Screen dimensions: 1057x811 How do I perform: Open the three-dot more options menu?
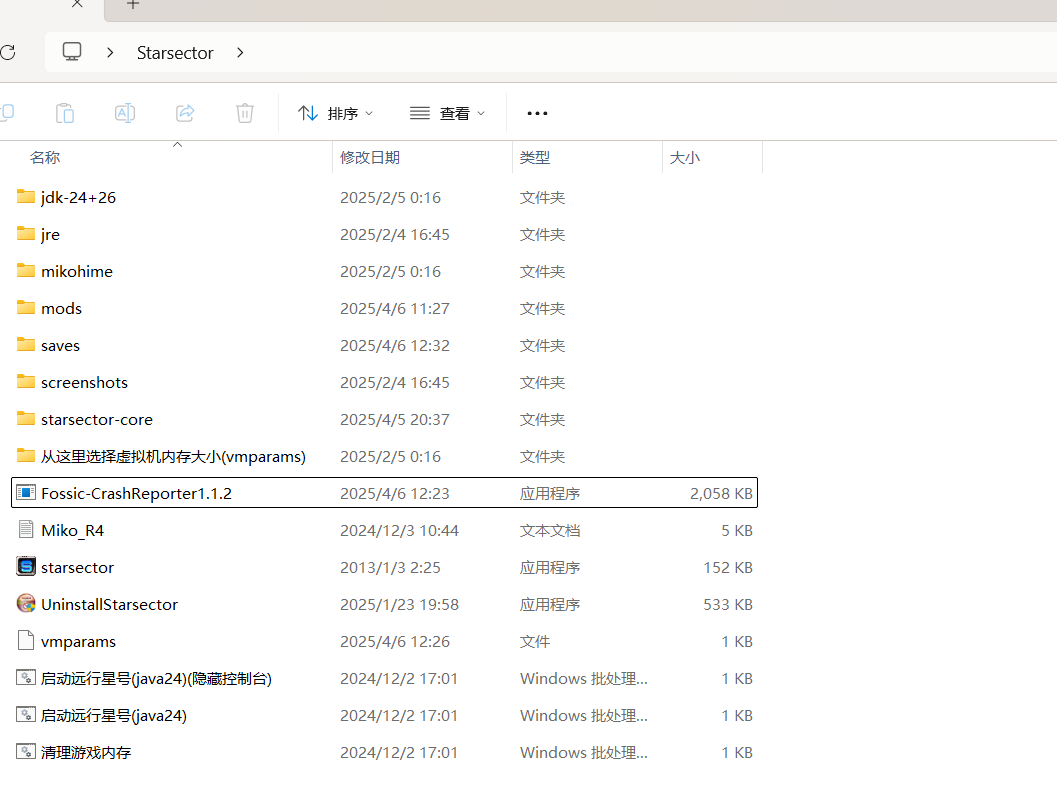[537, 113]
